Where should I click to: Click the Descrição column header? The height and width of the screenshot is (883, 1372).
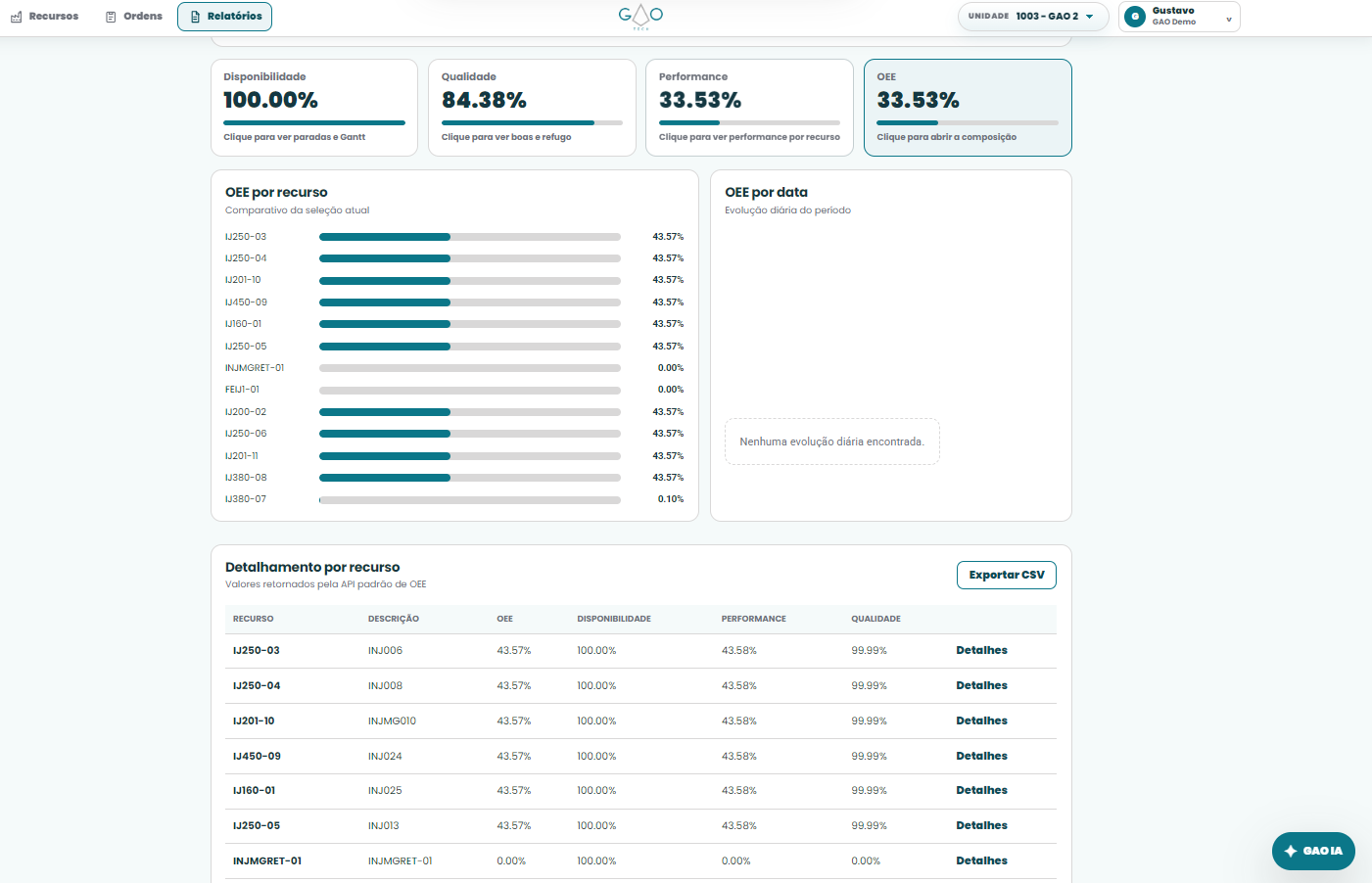pyautogui.click(x=394, y=619)
